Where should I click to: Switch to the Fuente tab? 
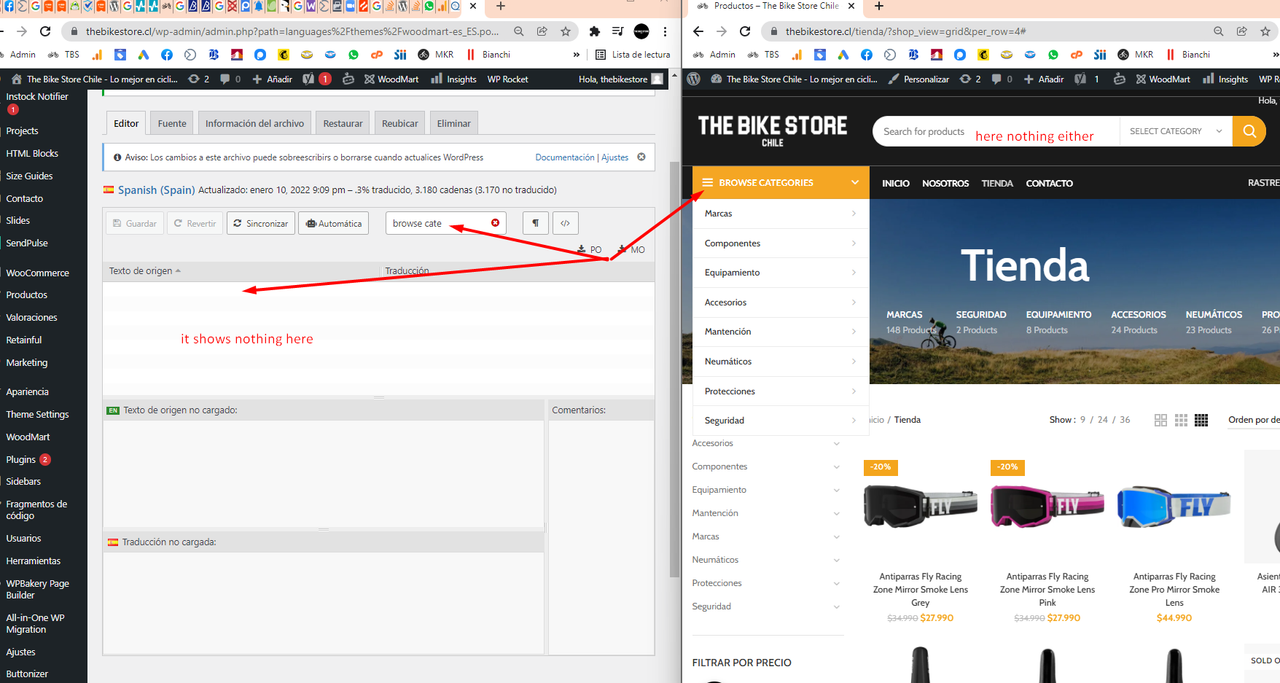pyautogui.click(x=172, y=123)
